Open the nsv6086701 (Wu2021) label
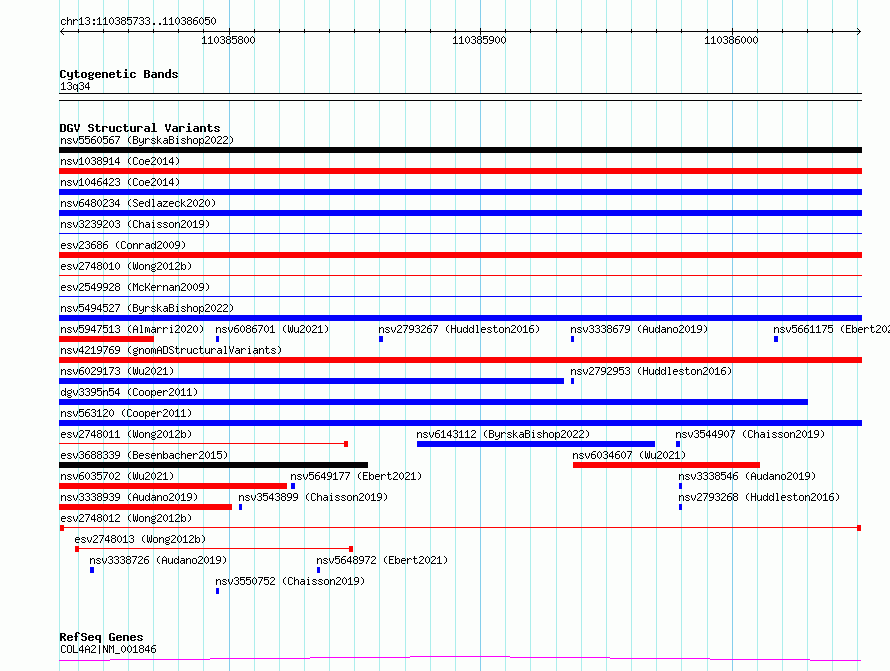This screenshot has width=890, height=671. pyautogui.click(x=272, y=329)
